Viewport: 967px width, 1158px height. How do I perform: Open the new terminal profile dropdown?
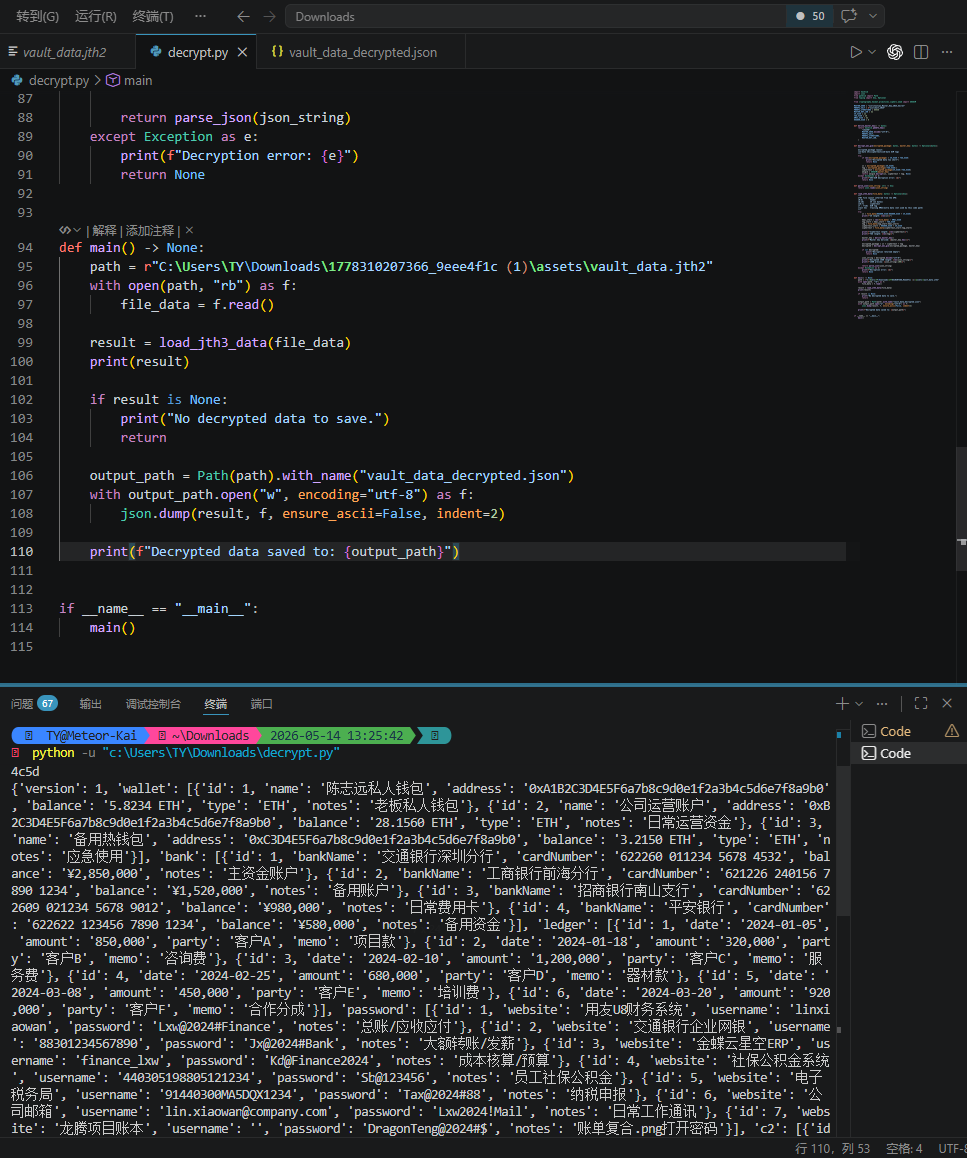point(859,704)
